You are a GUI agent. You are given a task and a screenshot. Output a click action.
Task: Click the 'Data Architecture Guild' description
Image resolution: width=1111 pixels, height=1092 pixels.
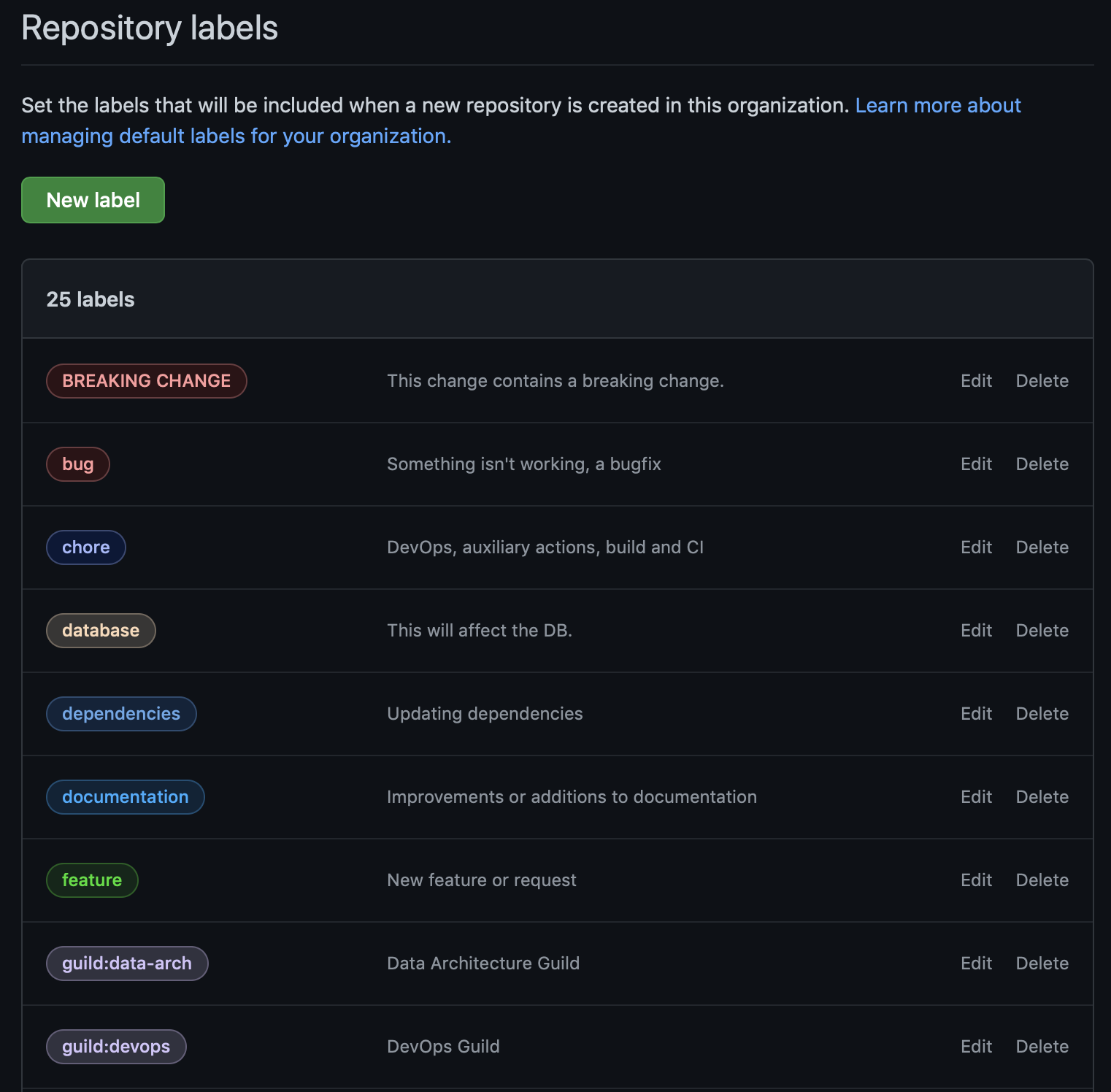point(483,964)
